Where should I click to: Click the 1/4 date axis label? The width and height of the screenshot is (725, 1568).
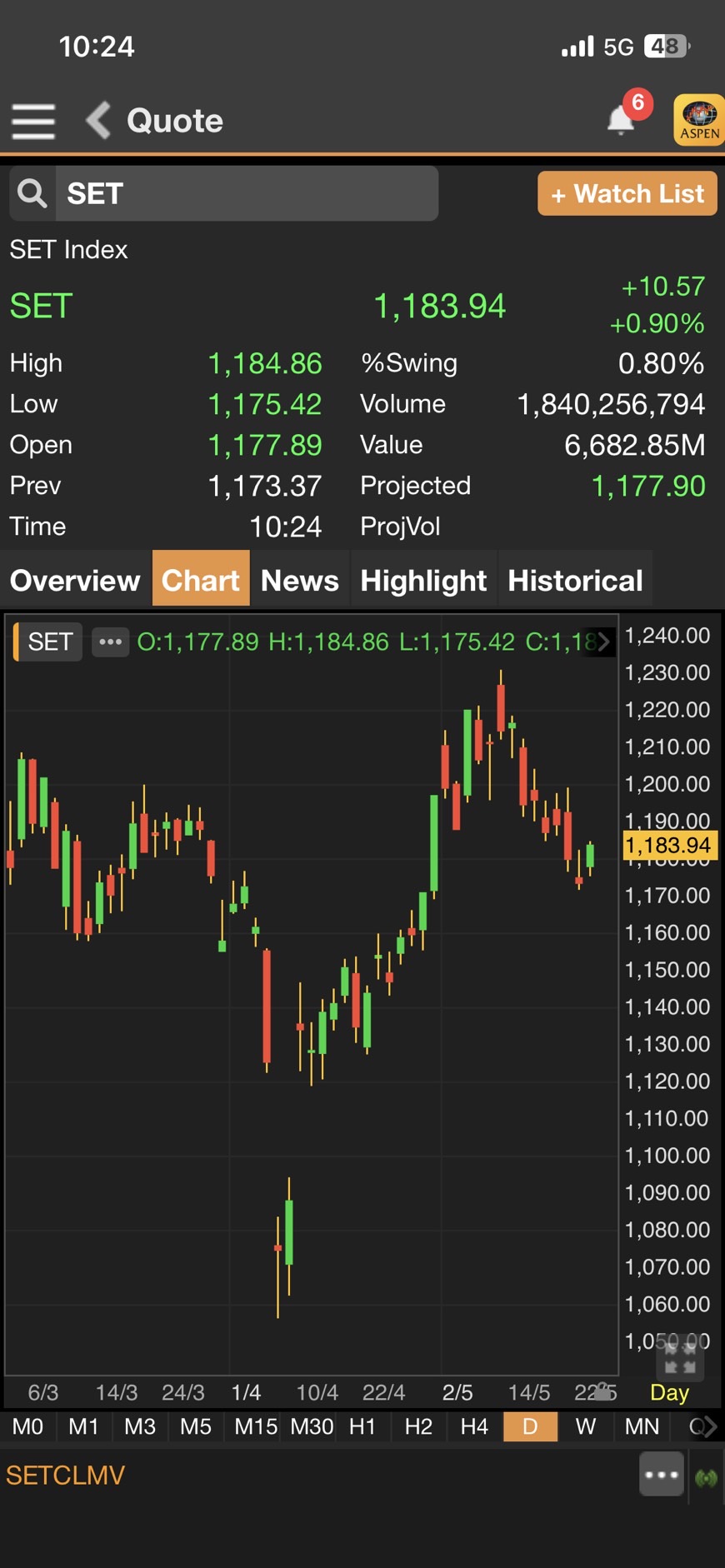246,1392
